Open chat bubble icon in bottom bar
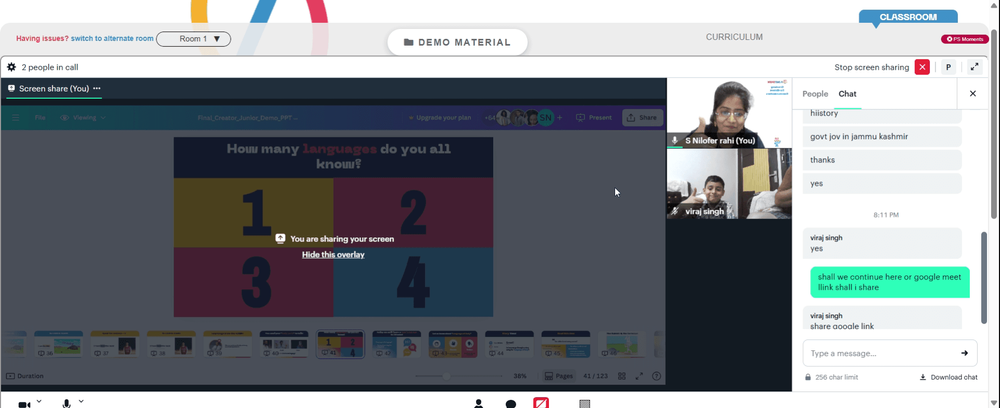This screenshot has height=408, width=1000. coord(511,404)
